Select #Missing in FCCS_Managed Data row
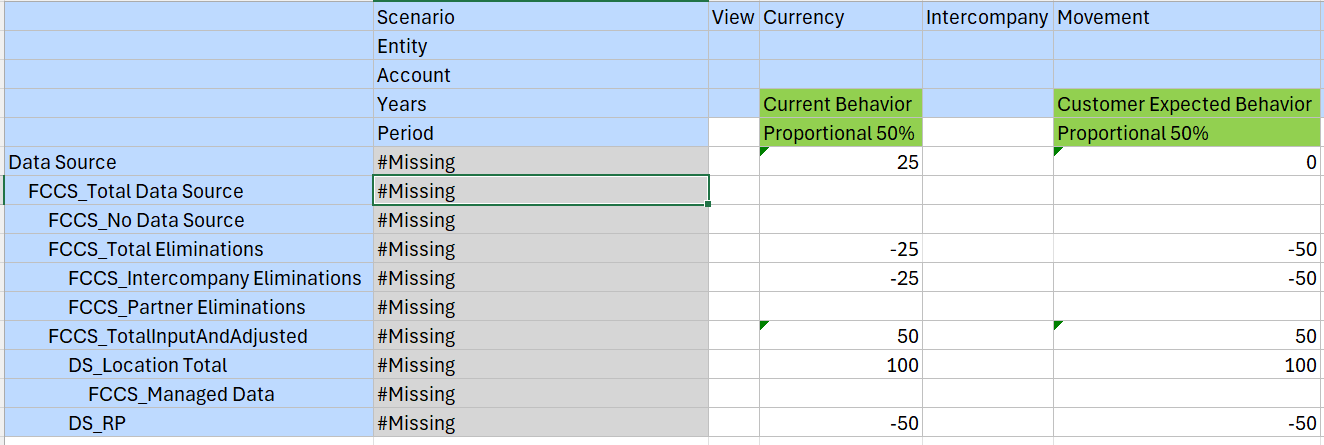1324x445 pixels. pos(541,394)
